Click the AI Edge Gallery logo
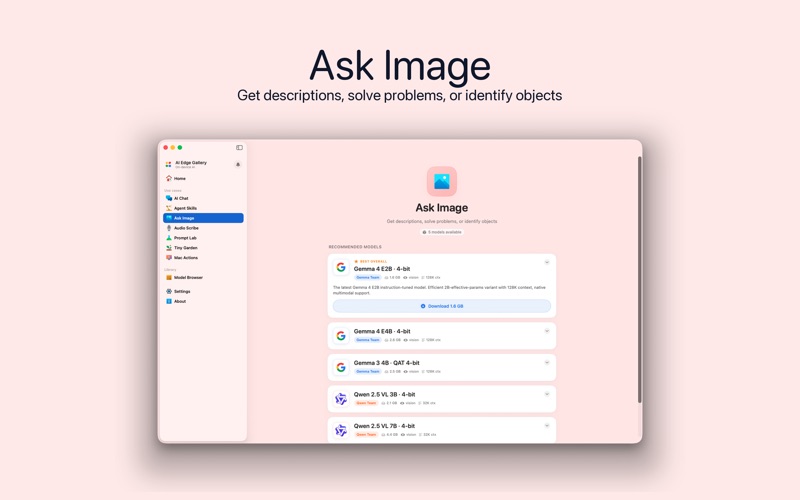 pos(168,164)
